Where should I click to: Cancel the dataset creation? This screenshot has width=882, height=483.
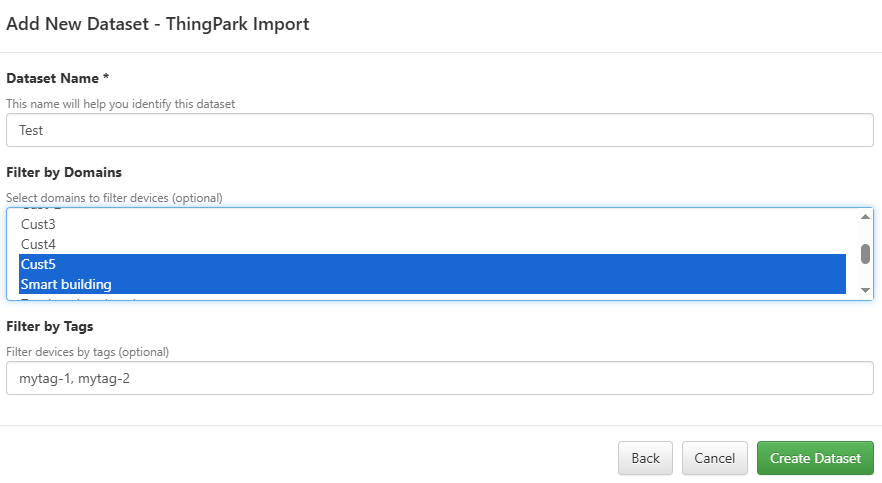coord(714,458)
